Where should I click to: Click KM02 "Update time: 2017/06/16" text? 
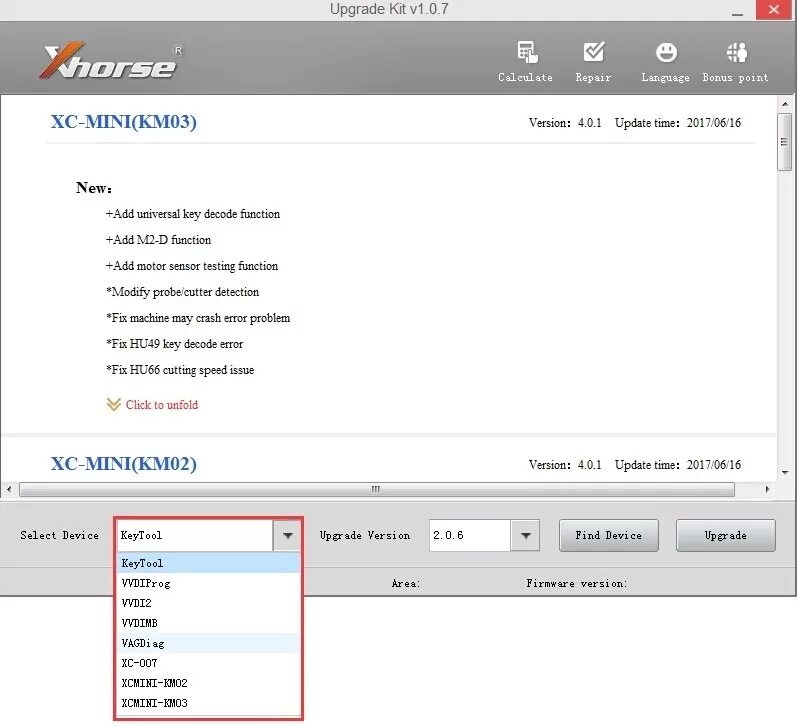pos(678,465)
